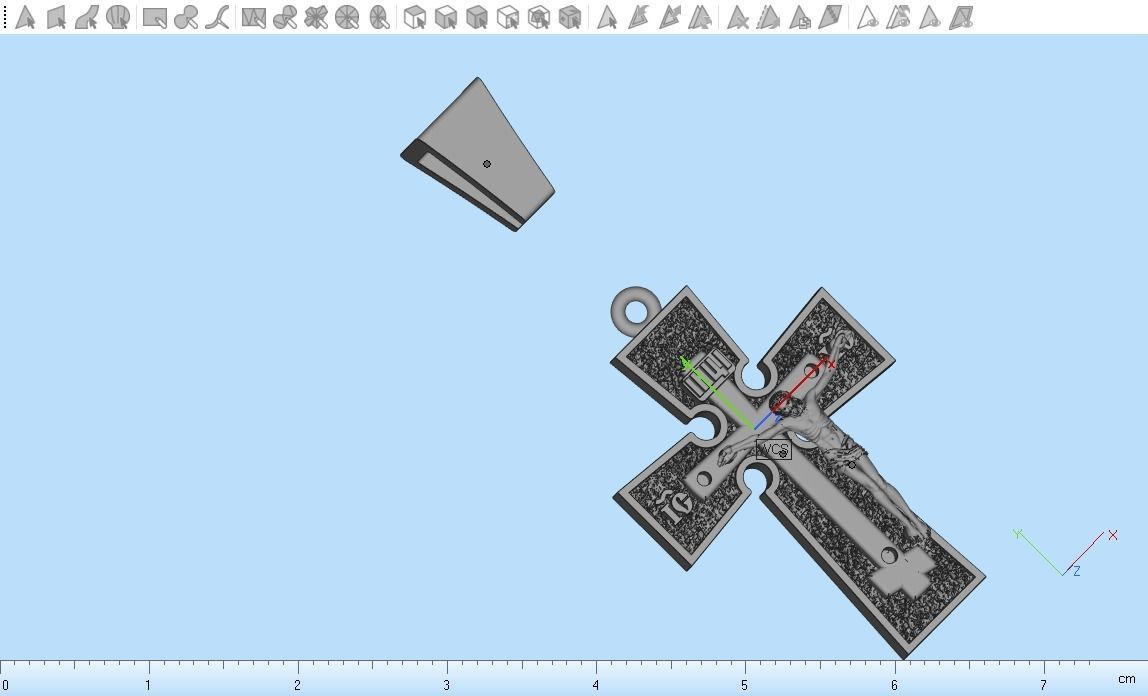
Task: Select the pie-slice circle marking tool
Action: click(285, 17)
